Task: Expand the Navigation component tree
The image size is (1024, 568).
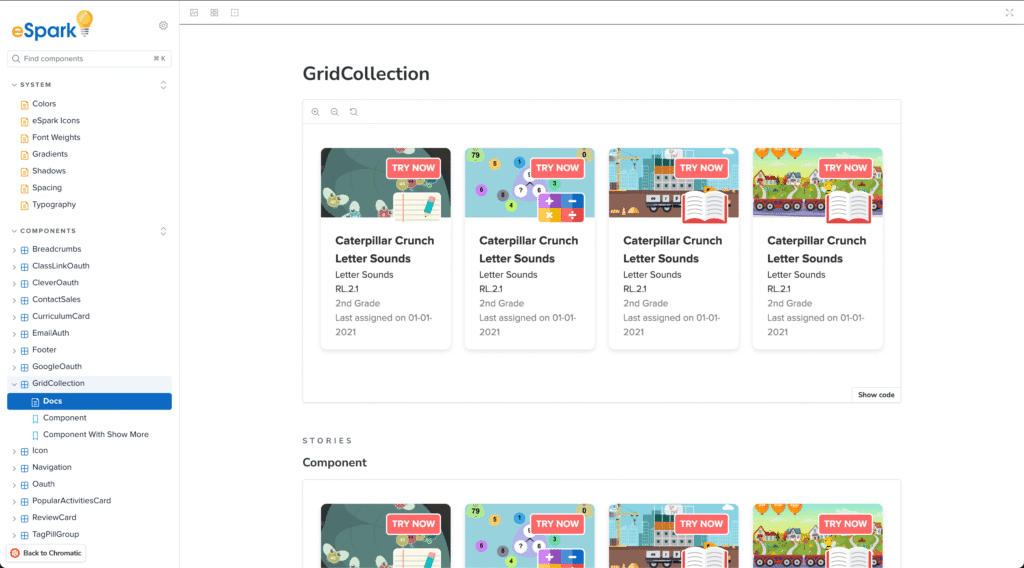Action: pyautogui.click(x=14, y=468)
